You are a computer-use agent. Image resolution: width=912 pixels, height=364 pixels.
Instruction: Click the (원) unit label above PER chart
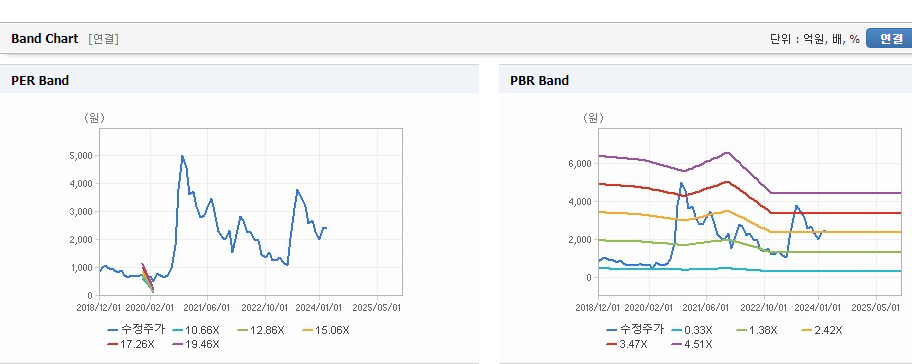(94, 118)
